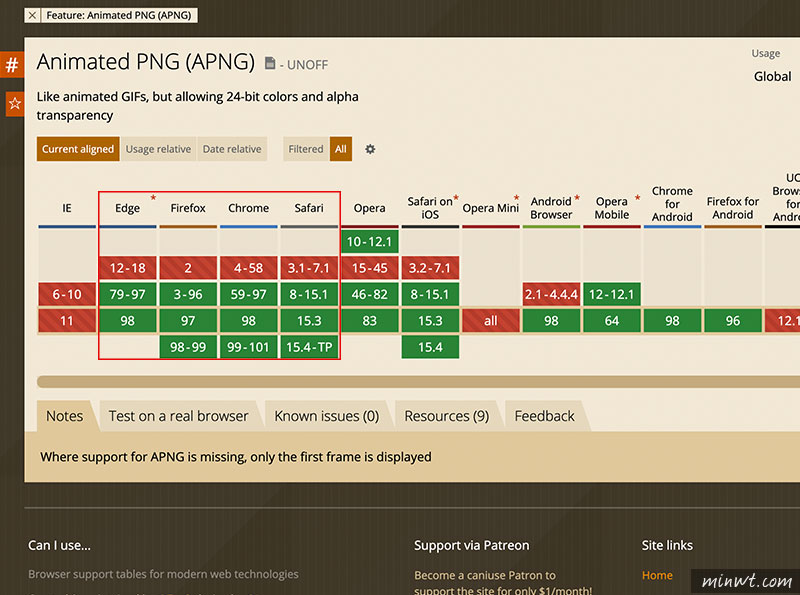800x595 pixels.
Task: Open the Test on a real browser tab
Action: [x=179, y=416]
